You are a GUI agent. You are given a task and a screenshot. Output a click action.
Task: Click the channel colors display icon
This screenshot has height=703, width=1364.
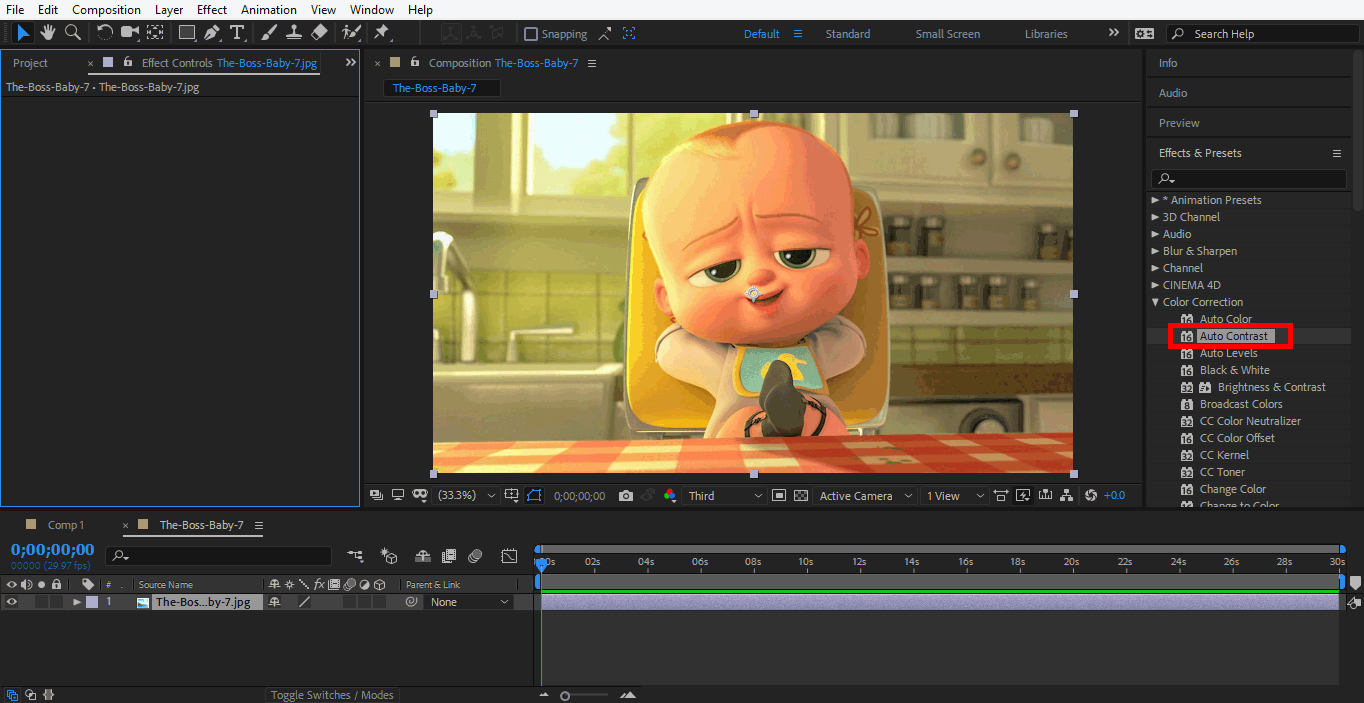[x=670, y=495]
